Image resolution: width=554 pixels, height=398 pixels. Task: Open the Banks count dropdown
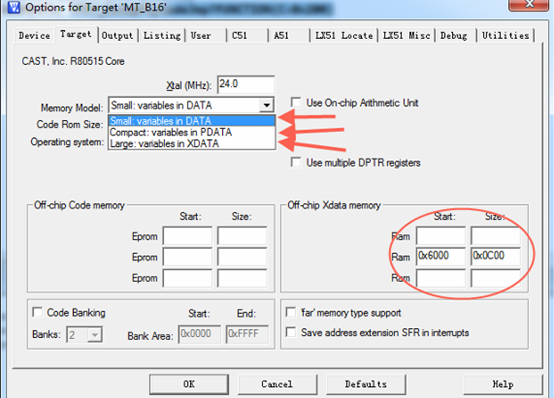point(95,334)
